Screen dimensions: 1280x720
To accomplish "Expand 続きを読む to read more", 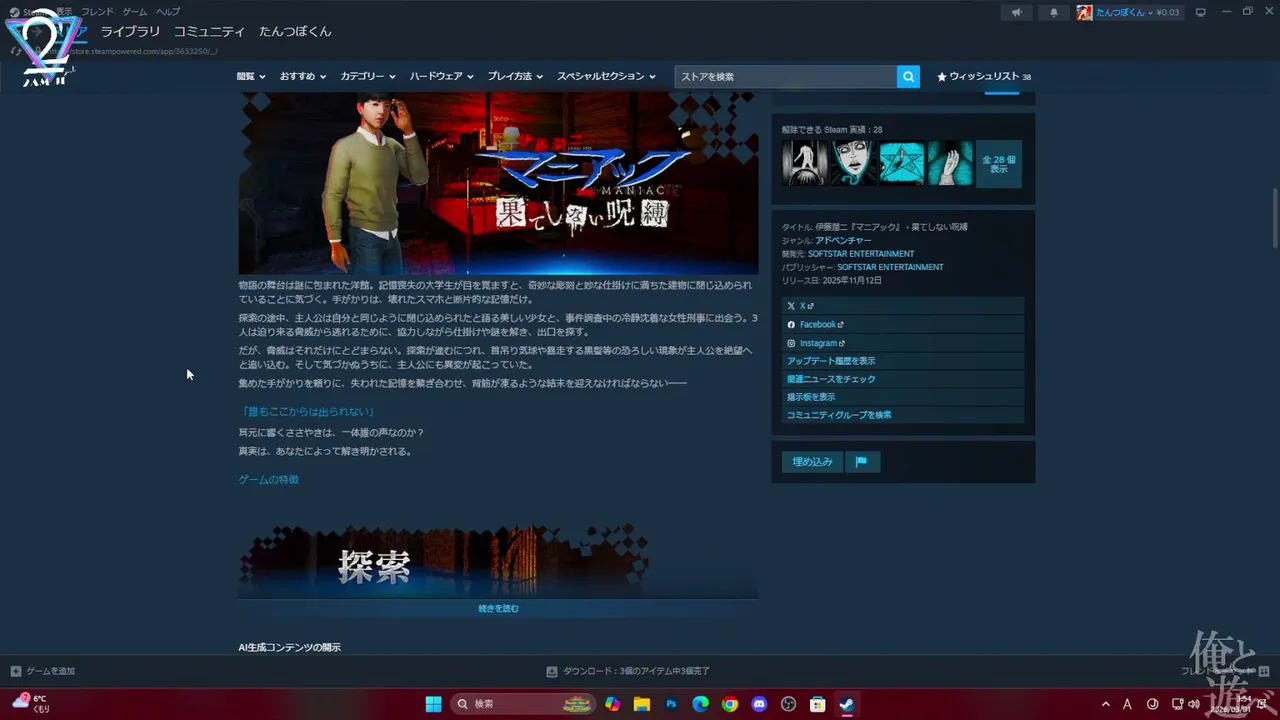I will click(x=498, y=608).
